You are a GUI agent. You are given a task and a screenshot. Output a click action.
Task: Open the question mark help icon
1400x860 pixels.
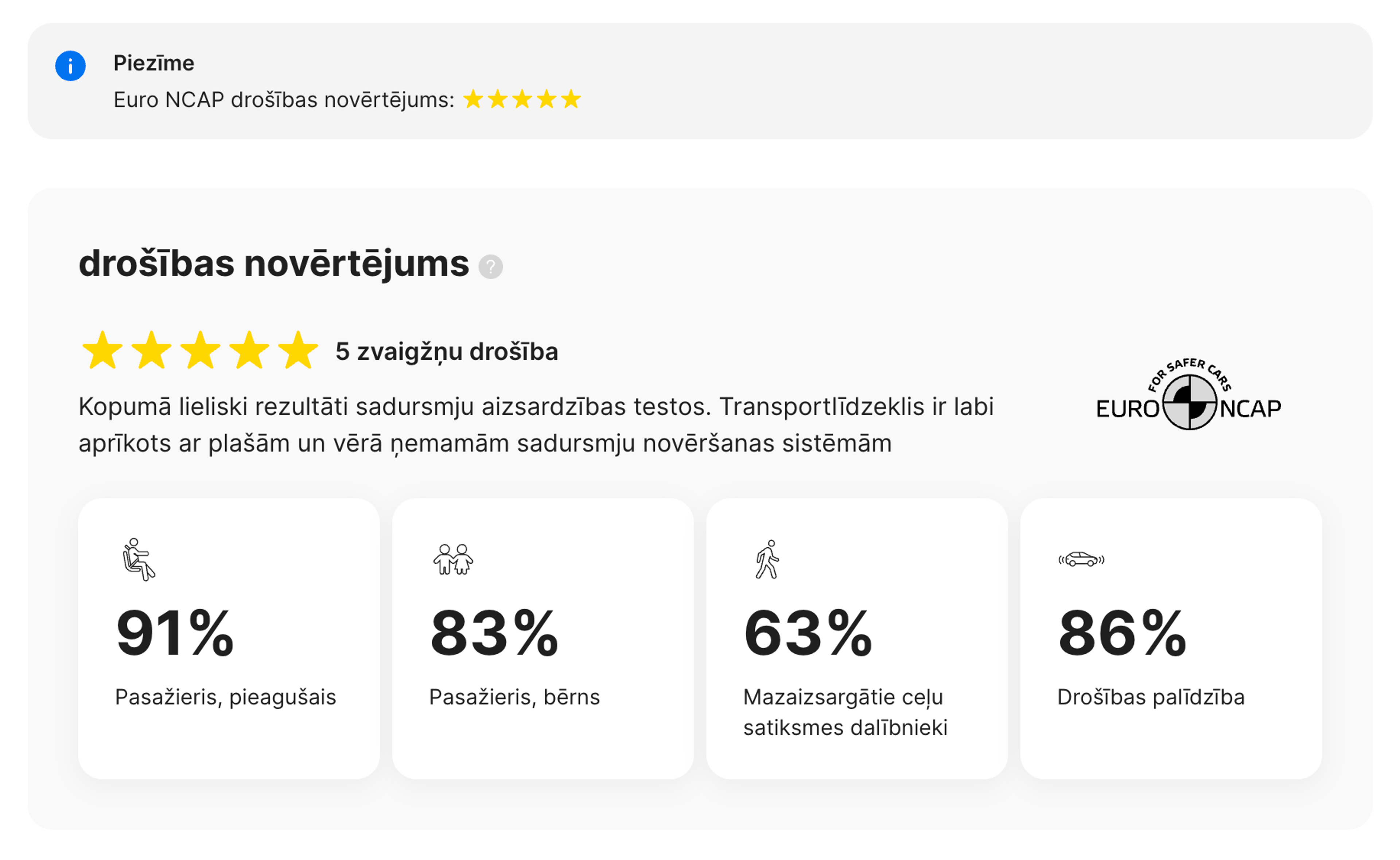point(490,267)
